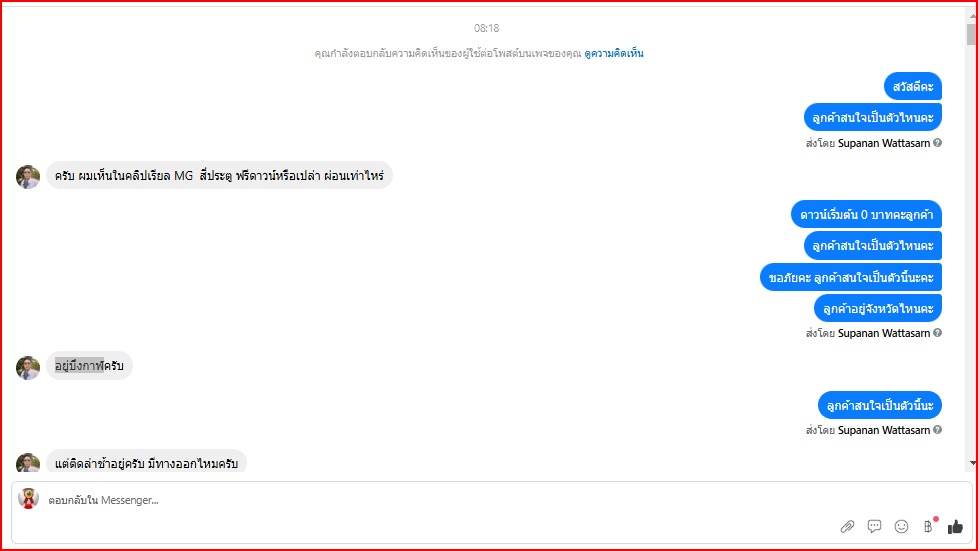978x551 pixels.
Task: Click the 08:18 timestamp
Action: (487, 28)
